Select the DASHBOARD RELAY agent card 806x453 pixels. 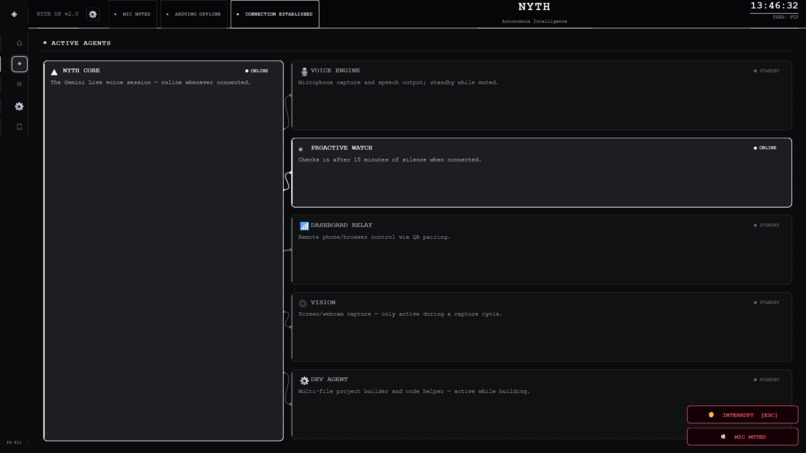[541, 250]
